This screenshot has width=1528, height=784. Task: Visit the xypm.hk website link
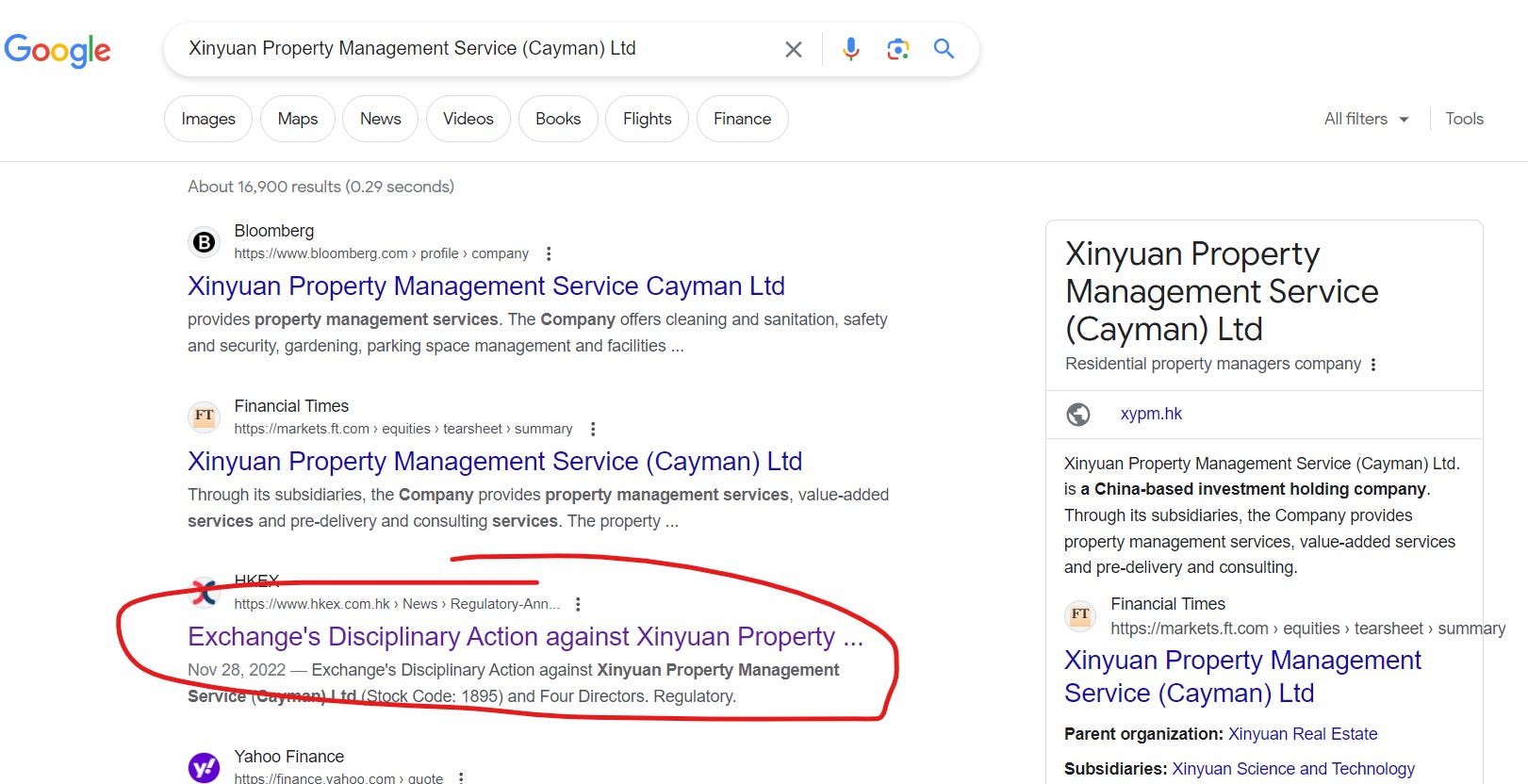click(1151, 414)
